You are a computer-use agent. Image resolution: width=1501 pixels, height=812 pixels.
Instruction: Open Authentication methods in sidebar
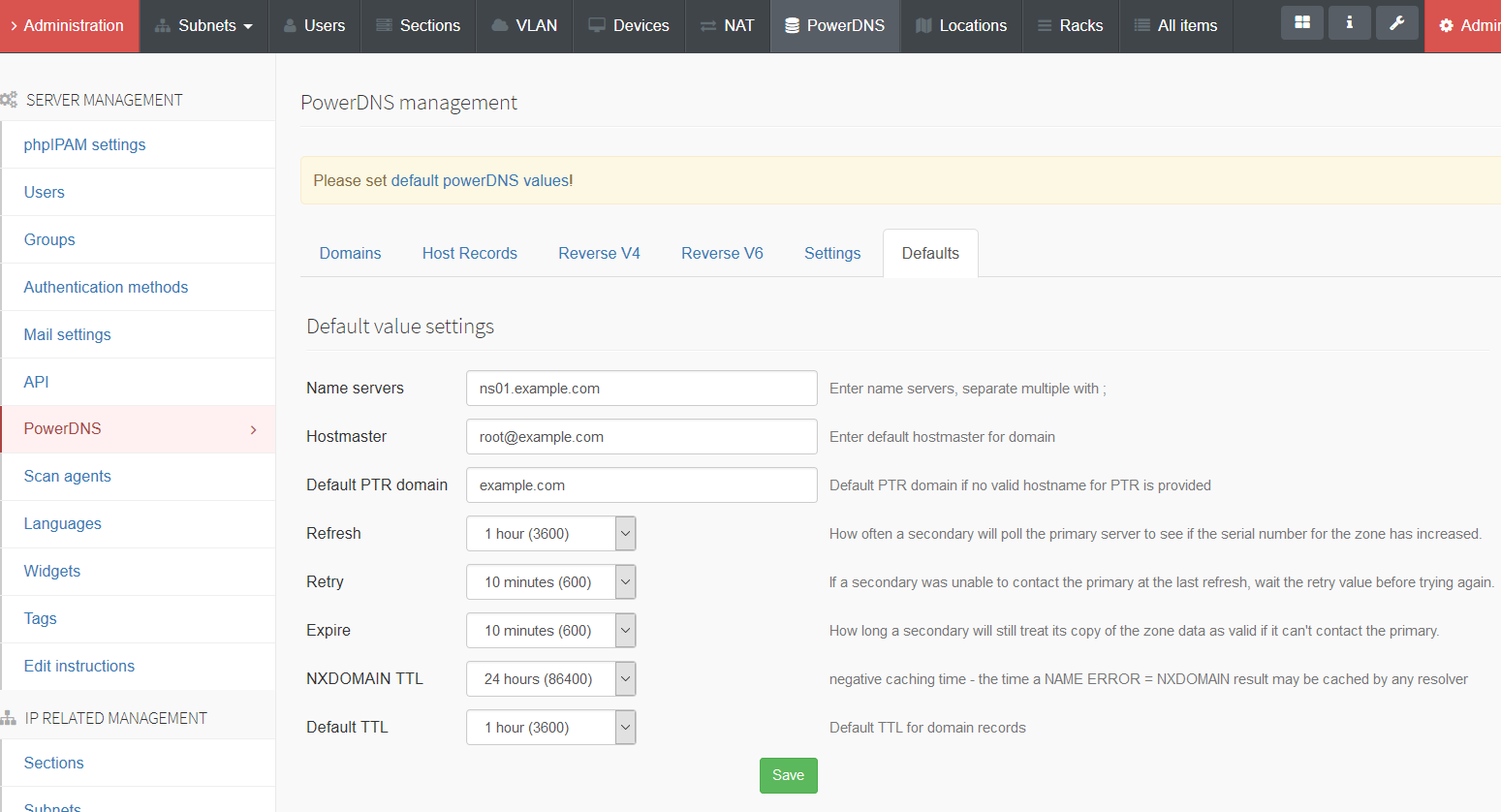click(106, 288)
